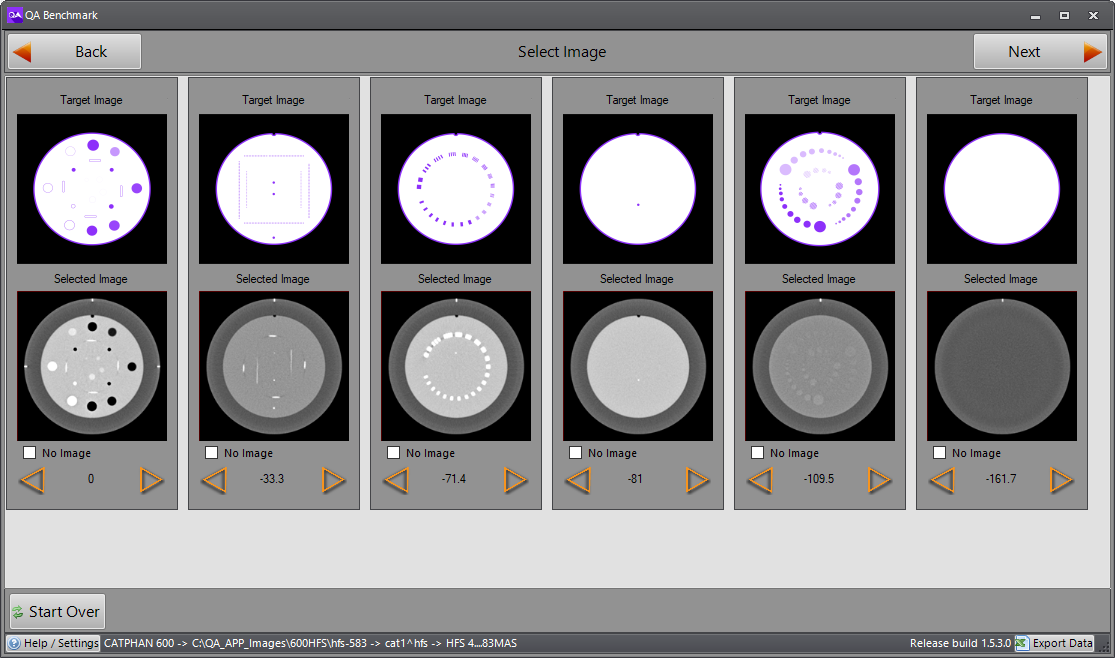This screenshot has width=1115, height=658.
Task: Click the selected image for slice -71.4
Action: (456, 366)
